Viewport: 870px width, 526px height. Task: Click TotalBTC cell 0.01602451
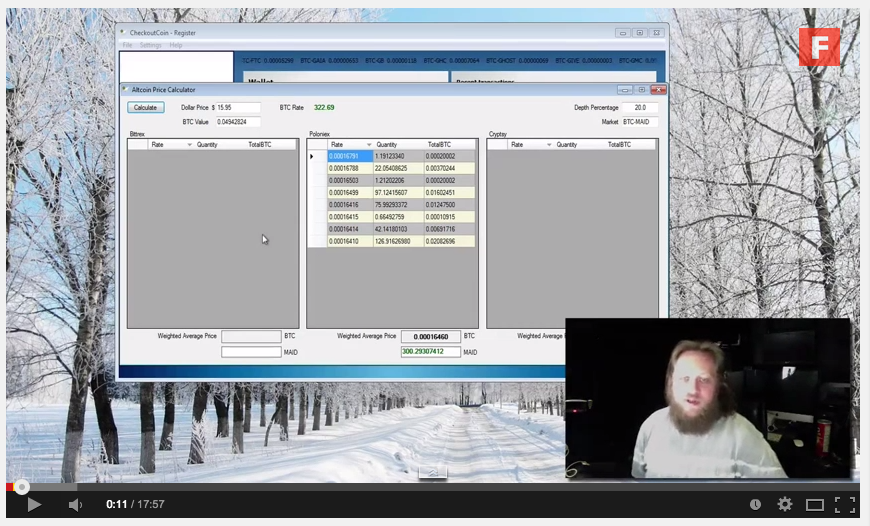[x=449, y=193]
